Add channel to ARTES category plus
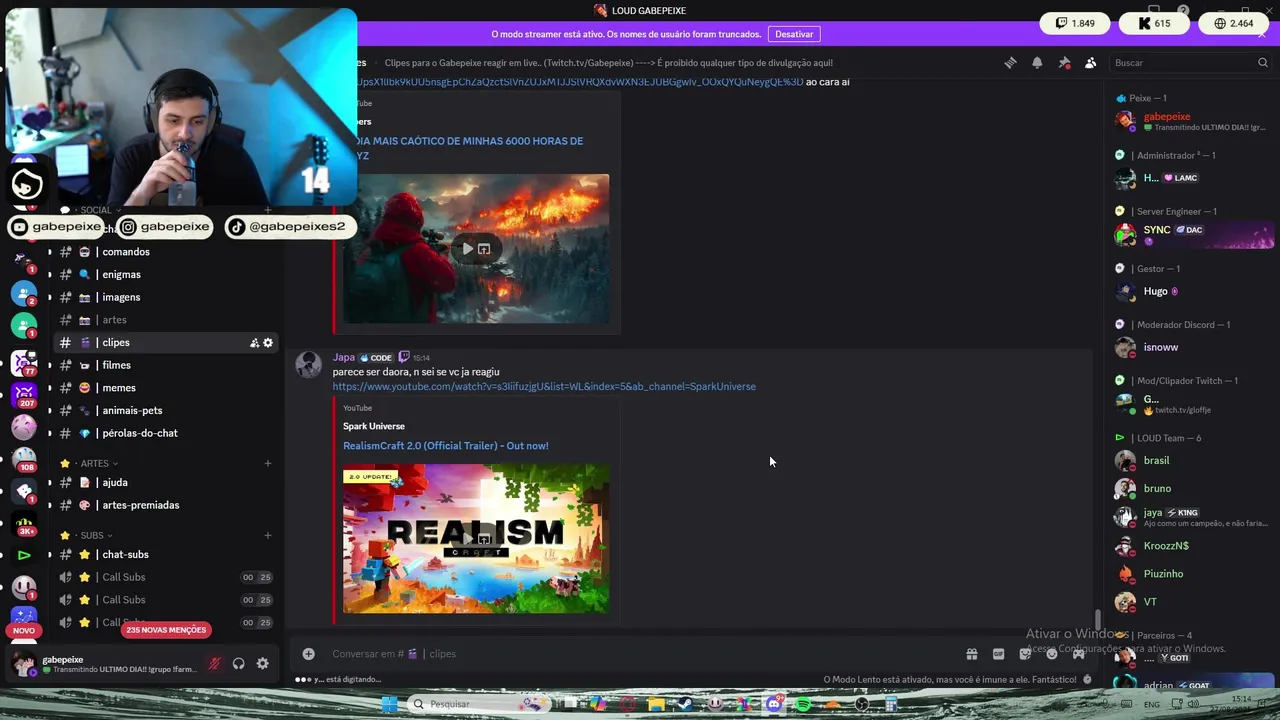 (x=268, y=463)
